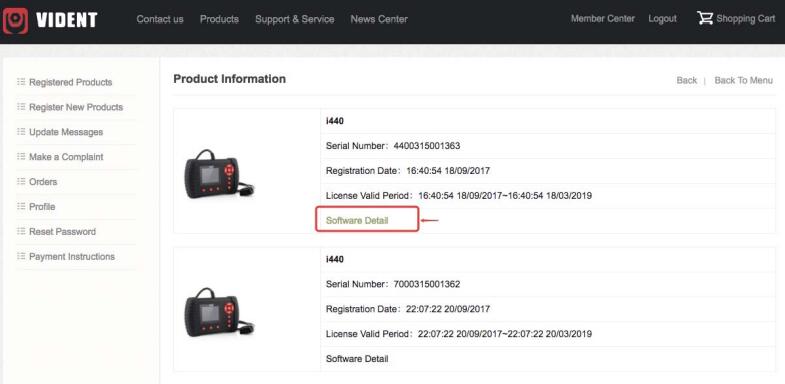
Task: Open Support & Service menu
Action: coord(294,19)
